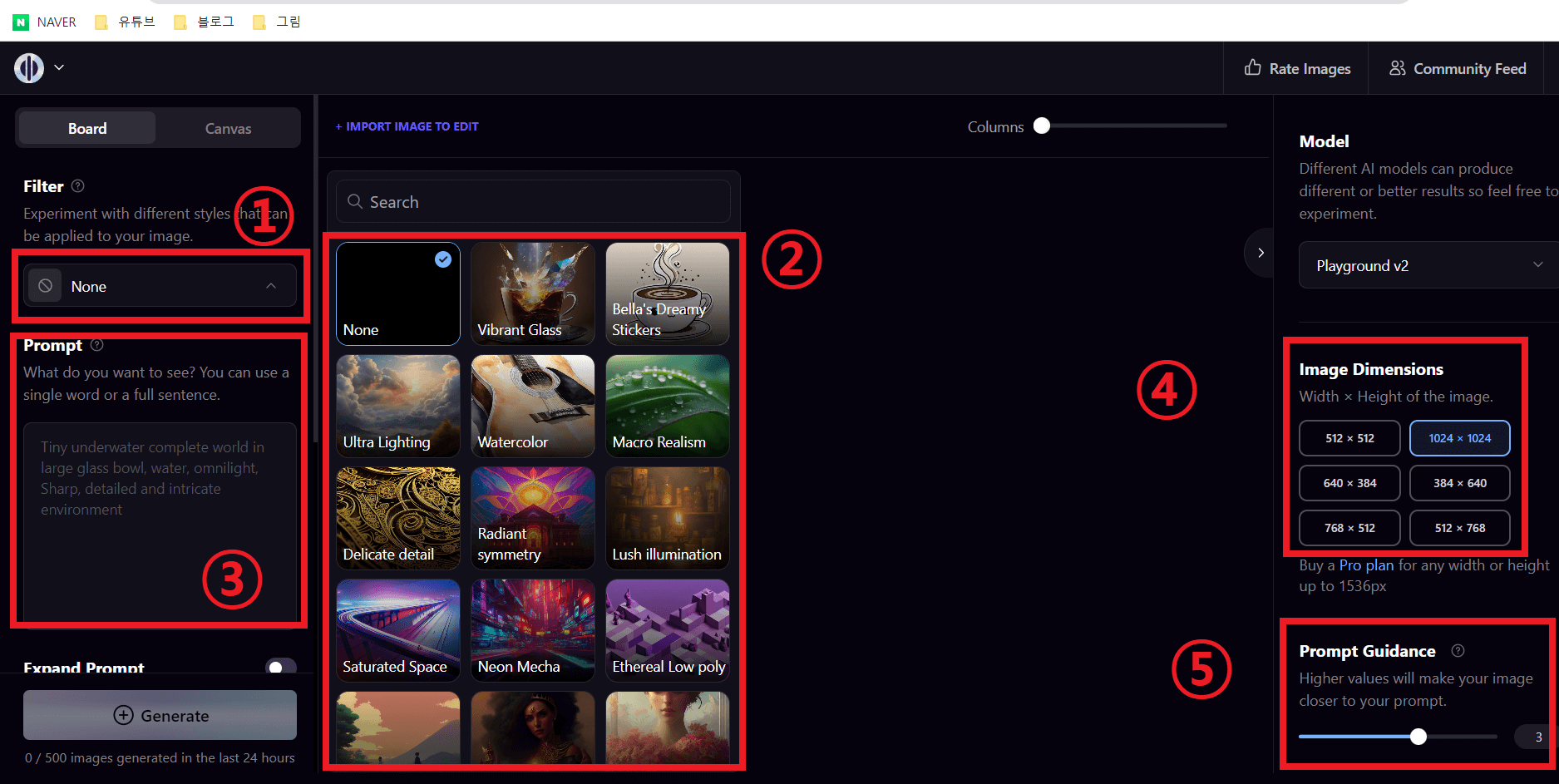Open the dropdown arrow beside the logo
Viewport: 1559px width, 784px height.
(59, 67)
